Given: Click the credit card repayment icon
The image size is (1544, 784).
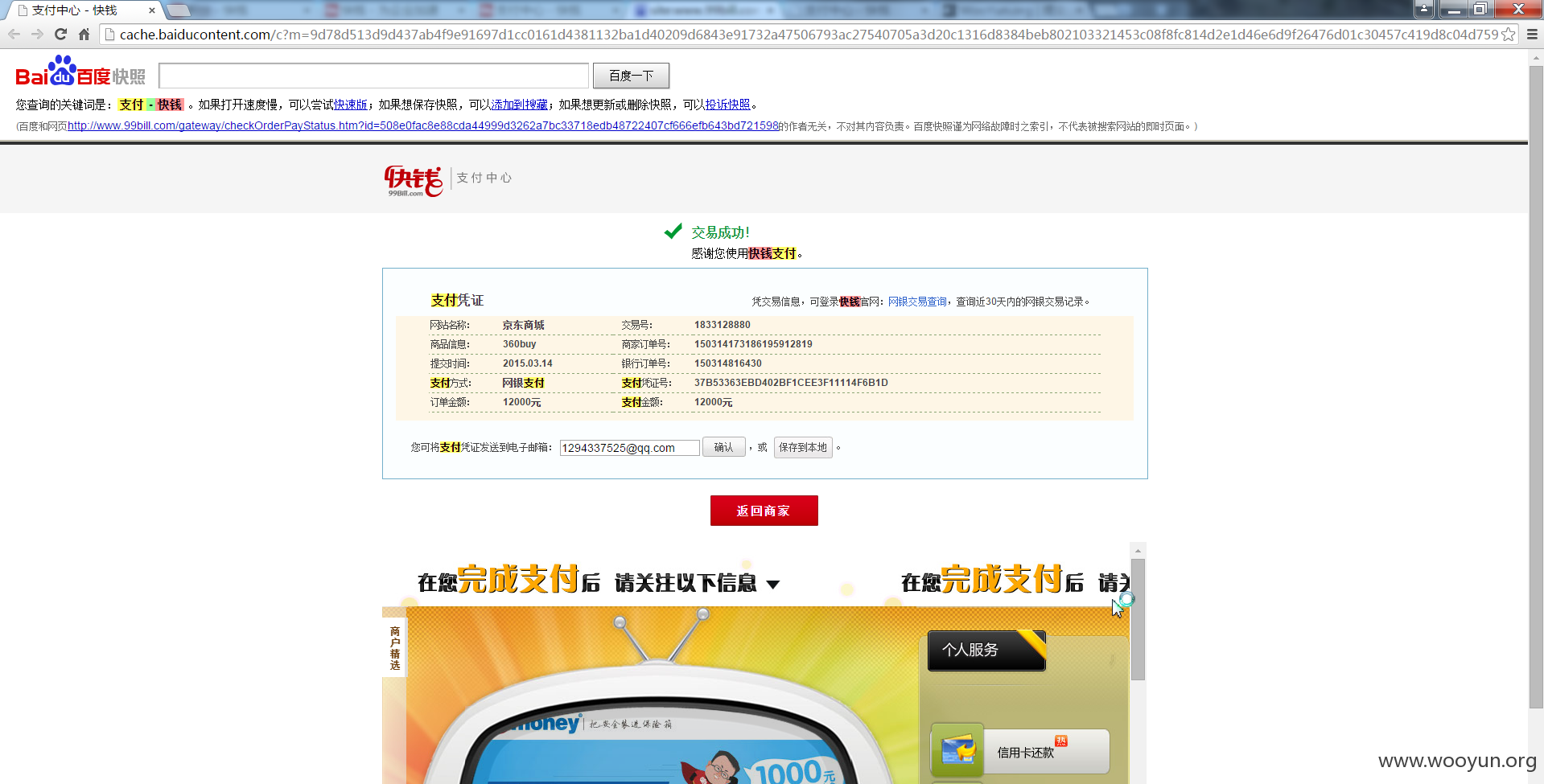Looking at the screenshot, I should (x=957, y=750).
